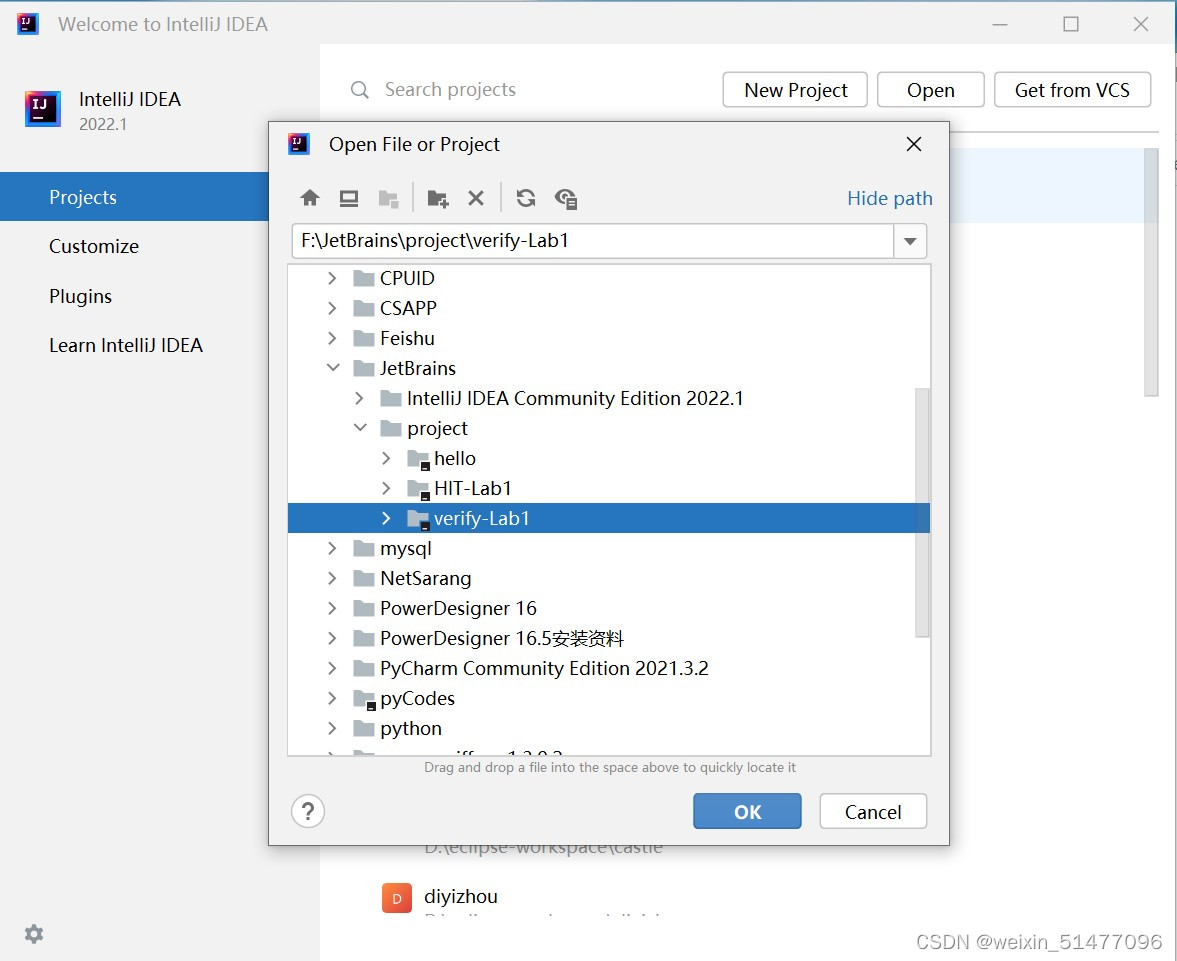Viewport: 1177px width, 961px height.
Task: Expand the PowerDesigner 16 folder
Action: point(332,608)
